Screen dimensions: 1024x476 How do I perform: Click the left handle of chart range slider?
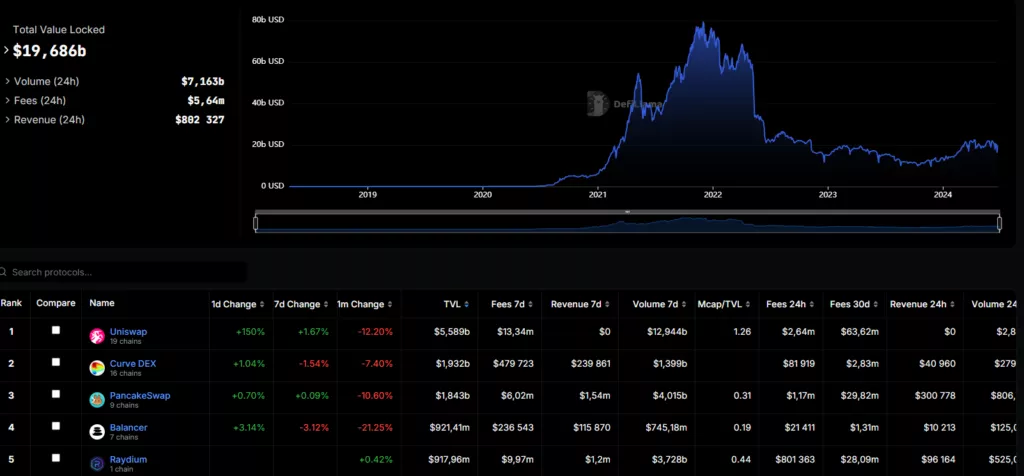click(256, 223)
